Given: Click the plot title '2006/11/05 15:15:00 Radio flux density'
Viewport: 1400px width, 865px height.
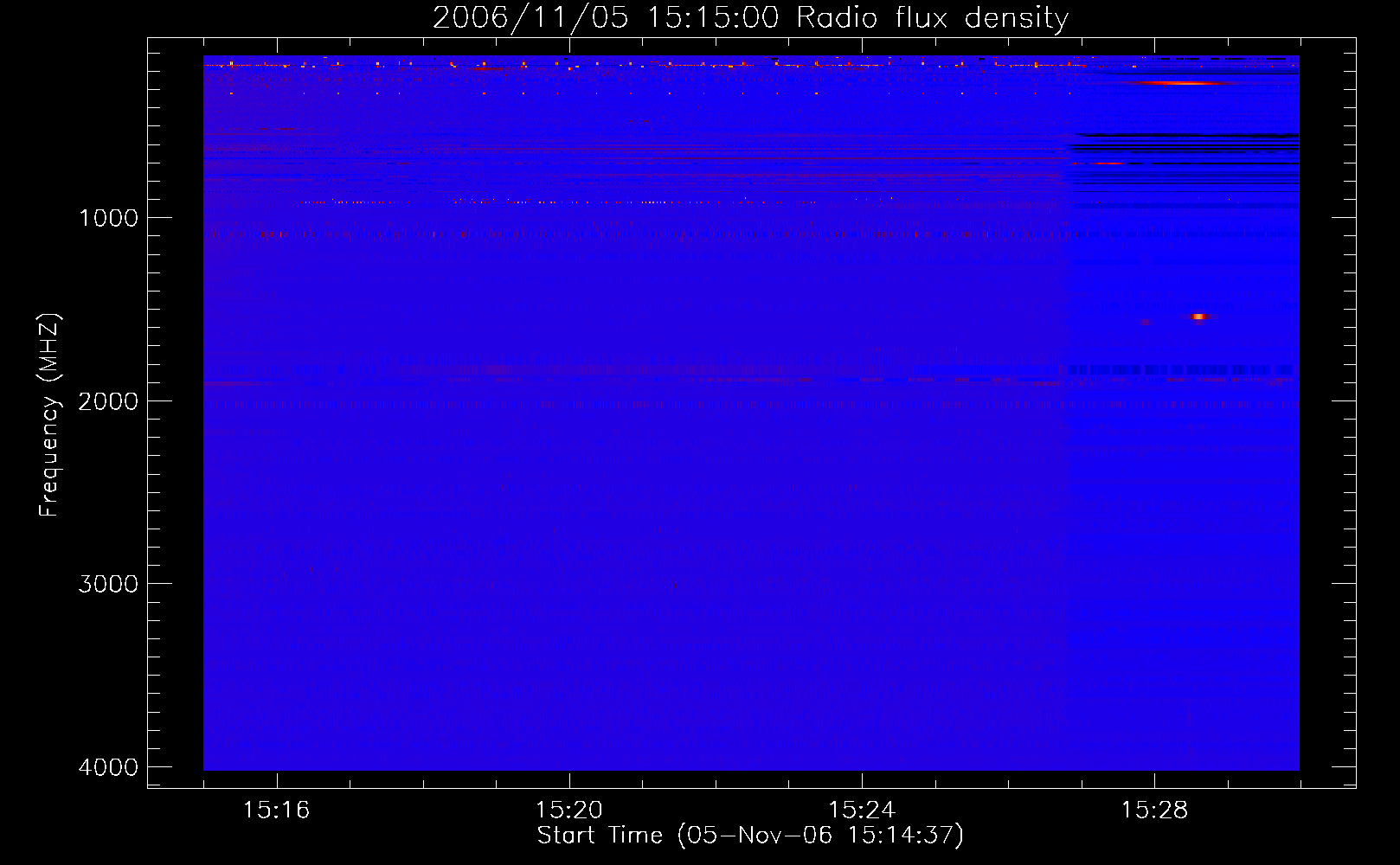Looking at the screenshot, I should click(750, 18).
